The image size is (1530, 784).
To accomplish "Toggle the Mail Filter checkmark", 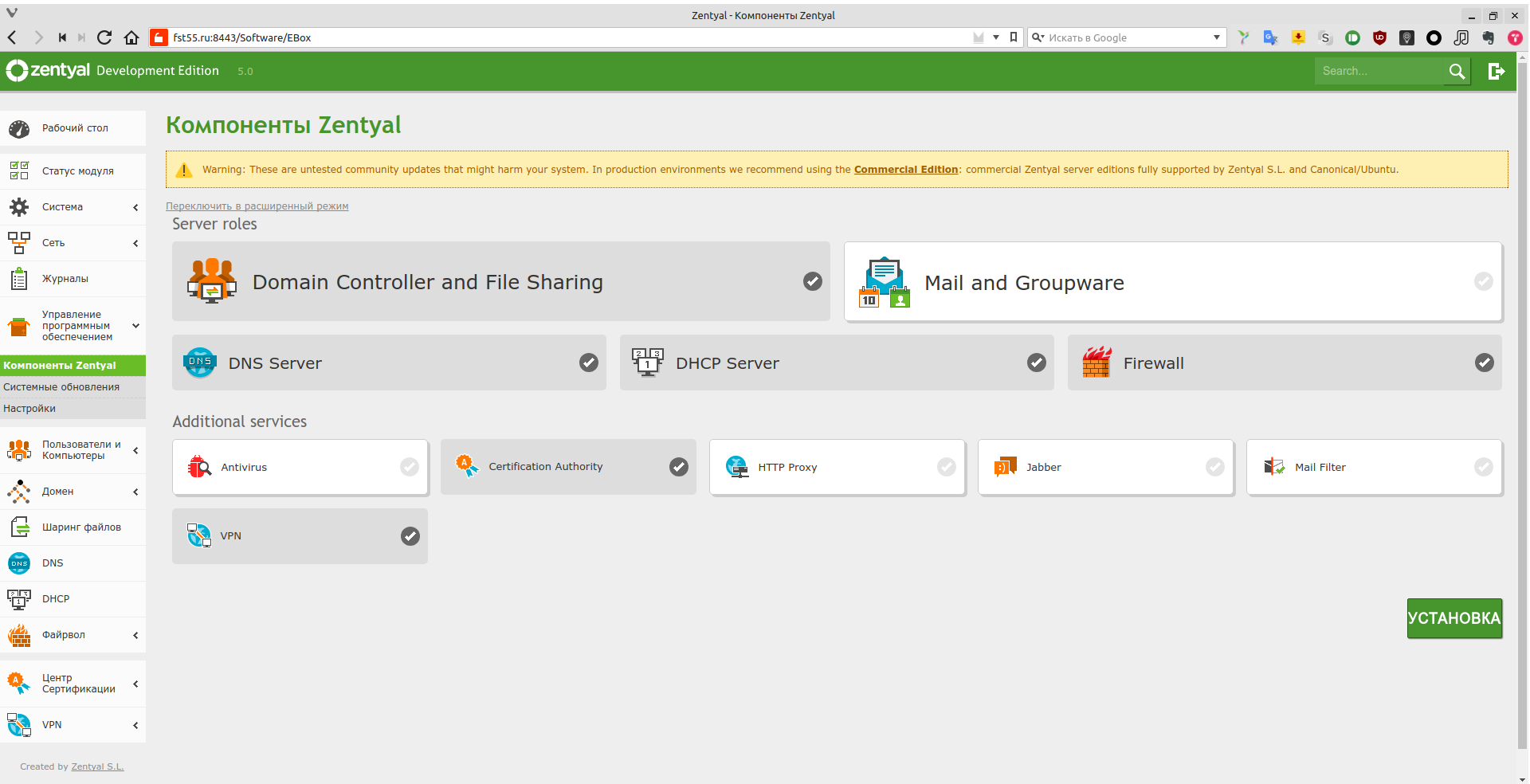I will click(x=1484, y=467).
